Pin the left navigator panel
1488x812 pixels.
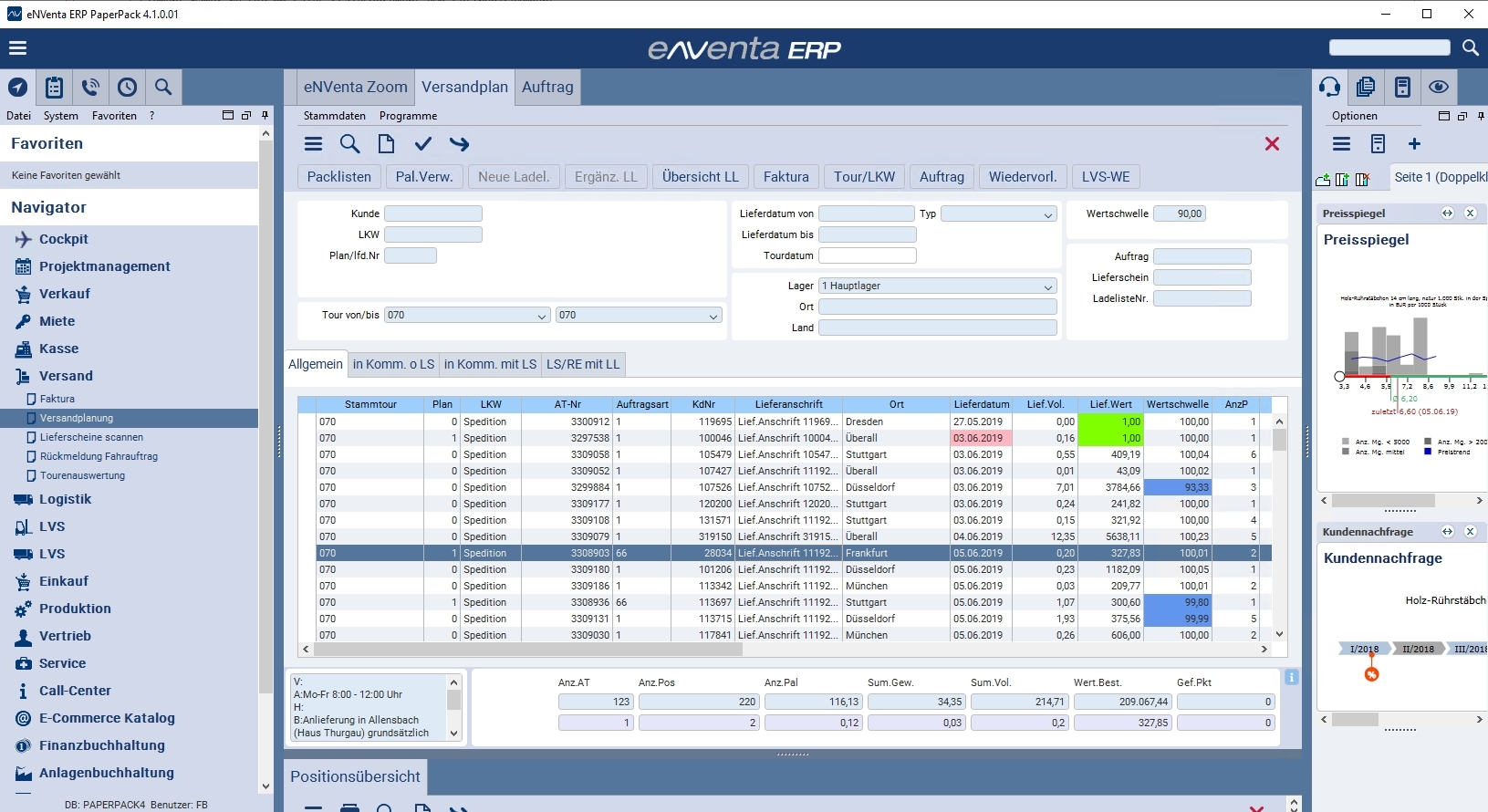click(265, 116)
